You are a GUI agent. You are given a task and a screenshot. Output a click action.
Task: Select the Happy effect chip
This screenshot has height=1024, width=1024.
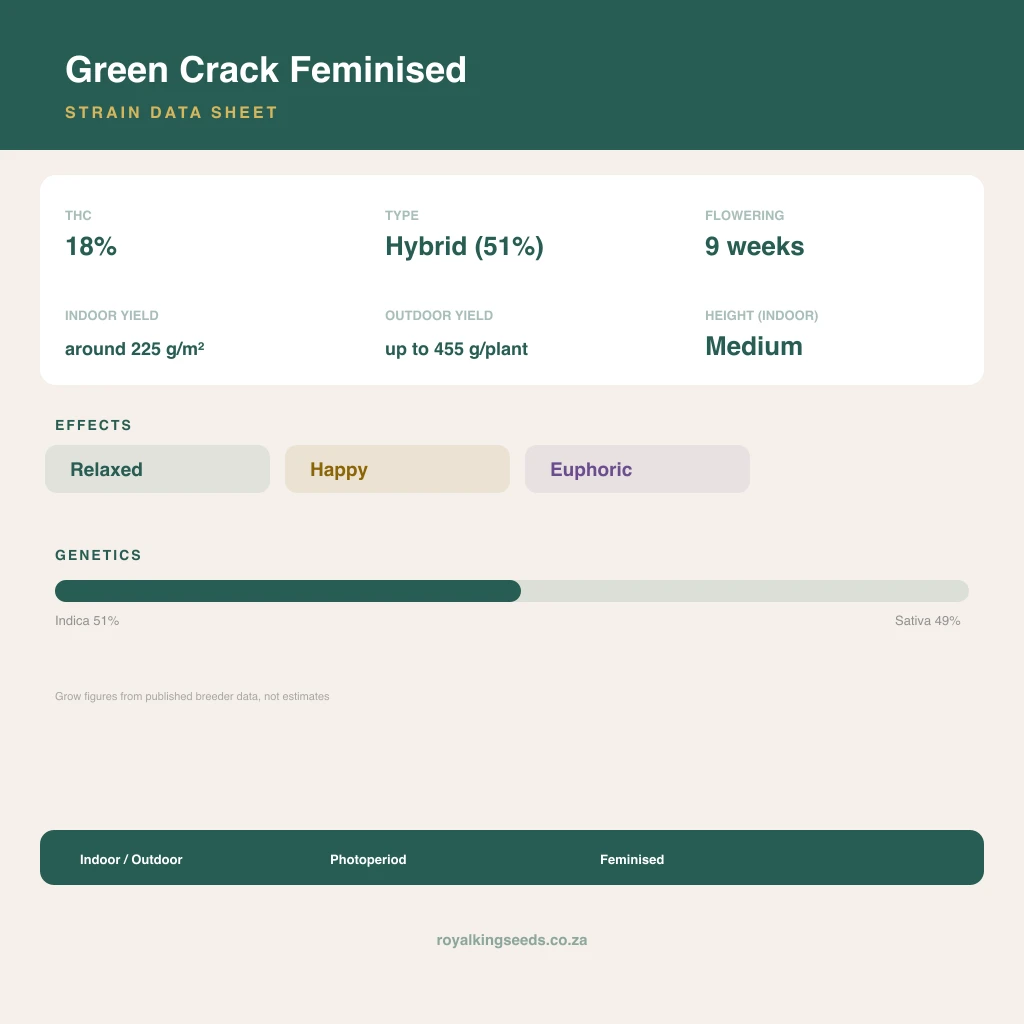coord(397,469)
